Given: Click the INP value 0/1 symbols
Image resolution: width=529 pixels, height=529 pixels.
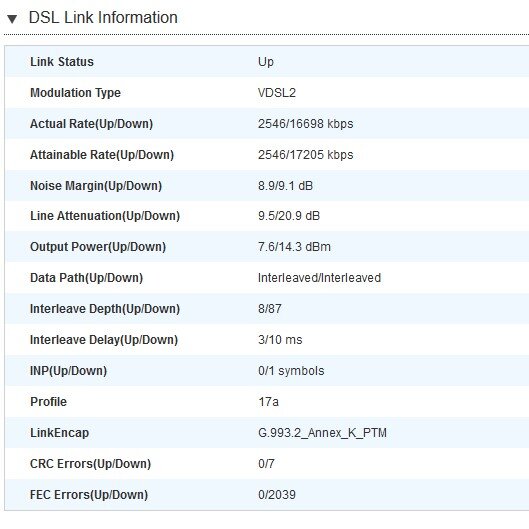Looking at the screenshot, I should point(291,371).
